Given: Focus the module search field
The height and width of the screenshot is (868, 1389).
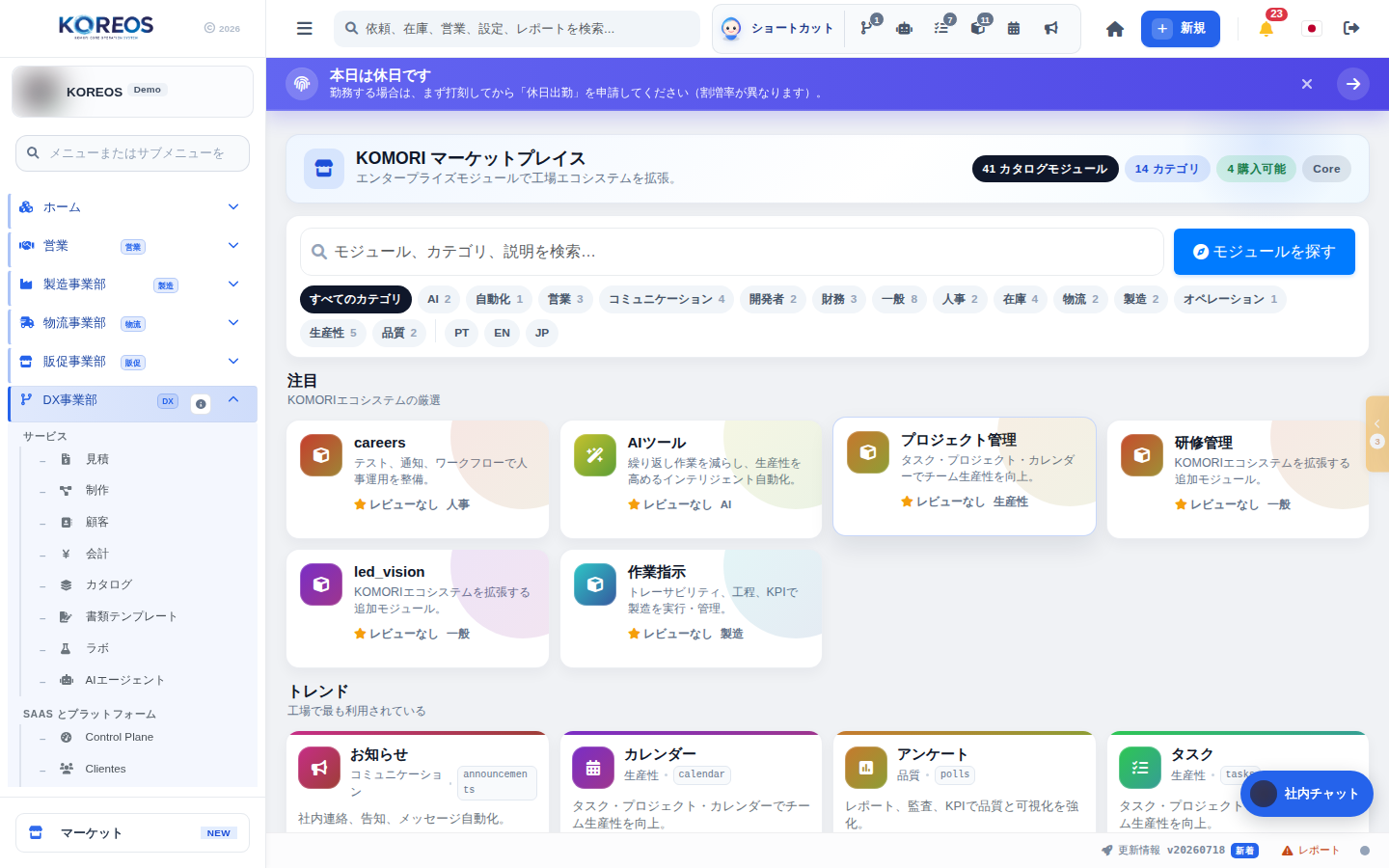Looking at the screenshot, I should [x=732, y=252].
